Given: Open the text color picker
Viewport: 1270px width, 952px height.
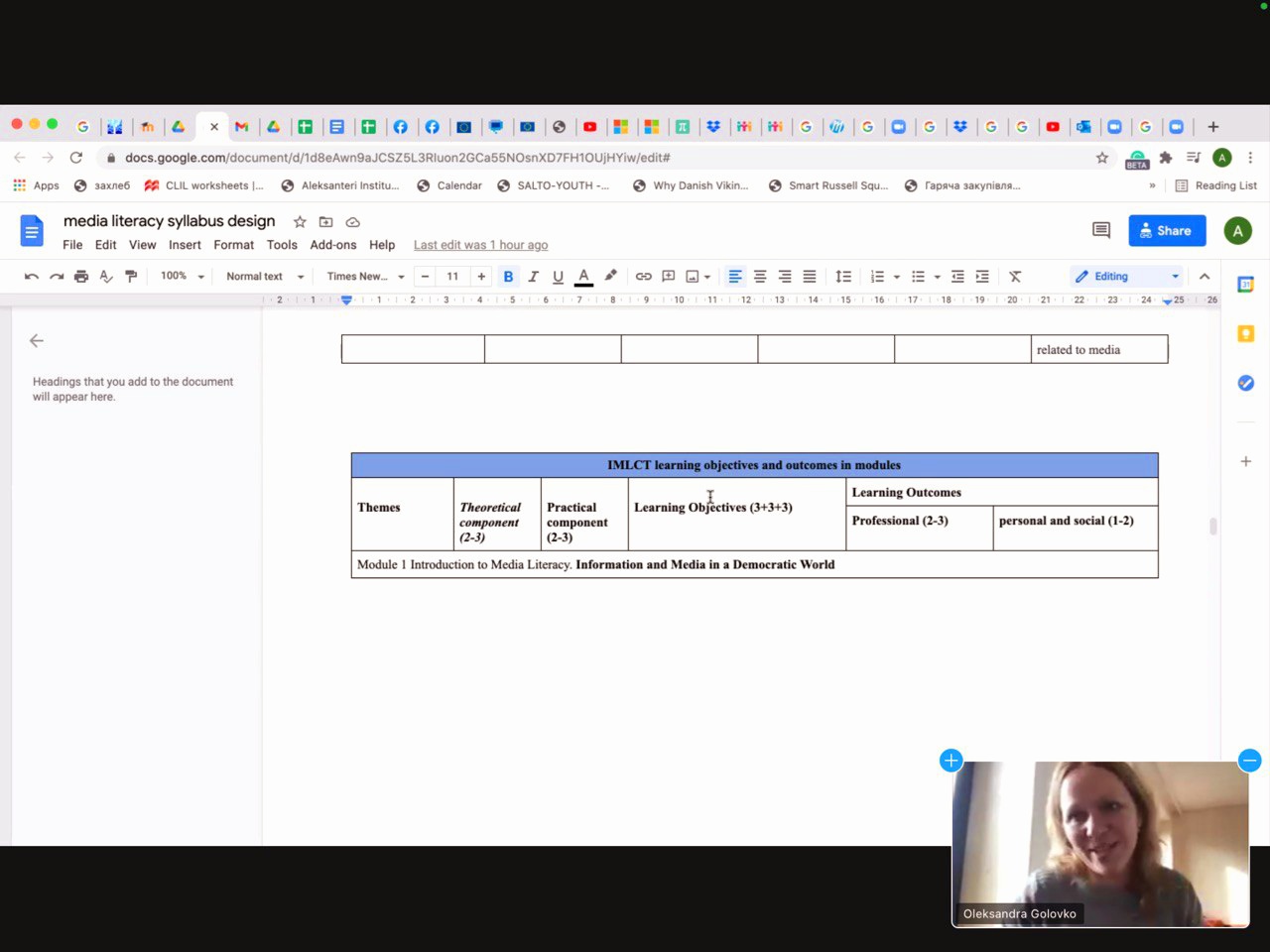Looking at the screenshot, I should pyautogui.click(x=583, y=277).
